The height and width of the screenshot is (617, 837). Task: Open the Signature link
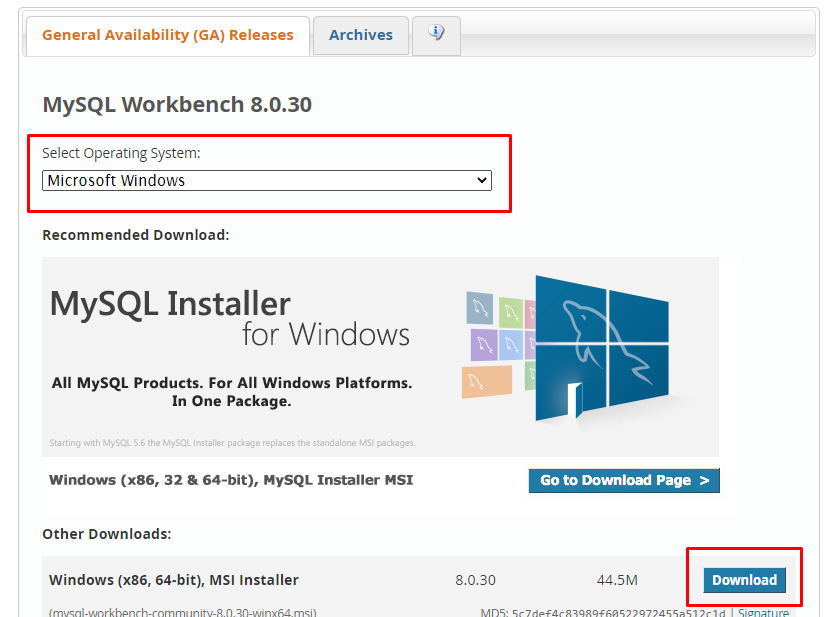[763, 612]
